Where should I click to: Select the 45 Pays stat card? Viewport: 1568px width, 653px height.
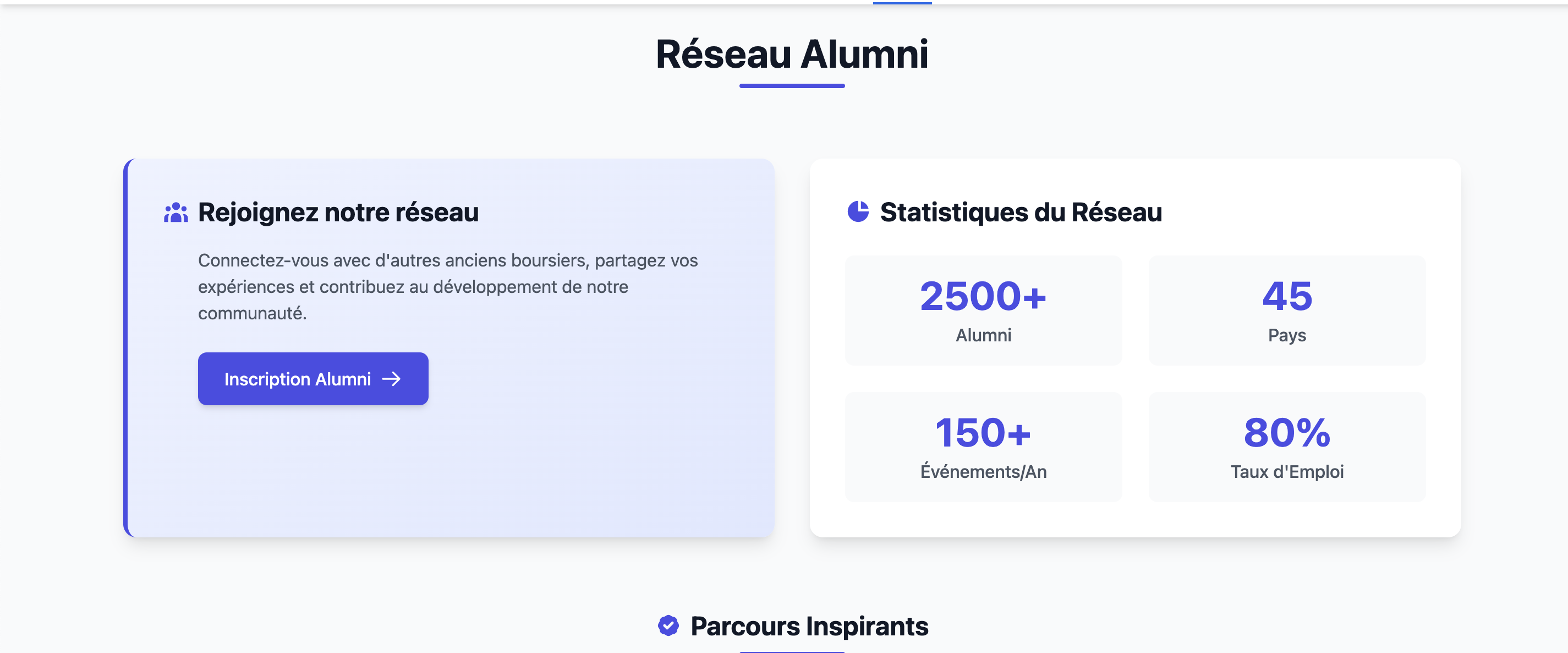pos(1287,310)
